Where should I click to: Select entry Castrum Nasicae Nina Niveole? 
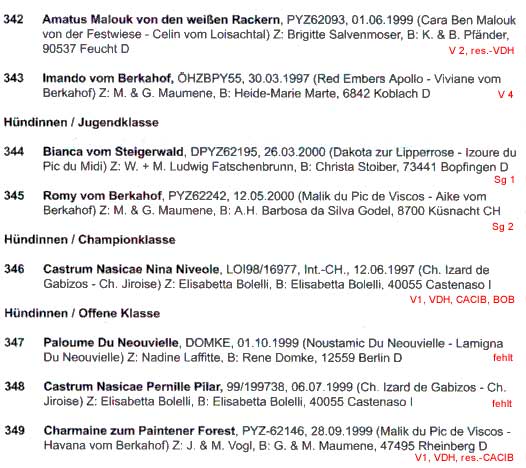(131, 269)
